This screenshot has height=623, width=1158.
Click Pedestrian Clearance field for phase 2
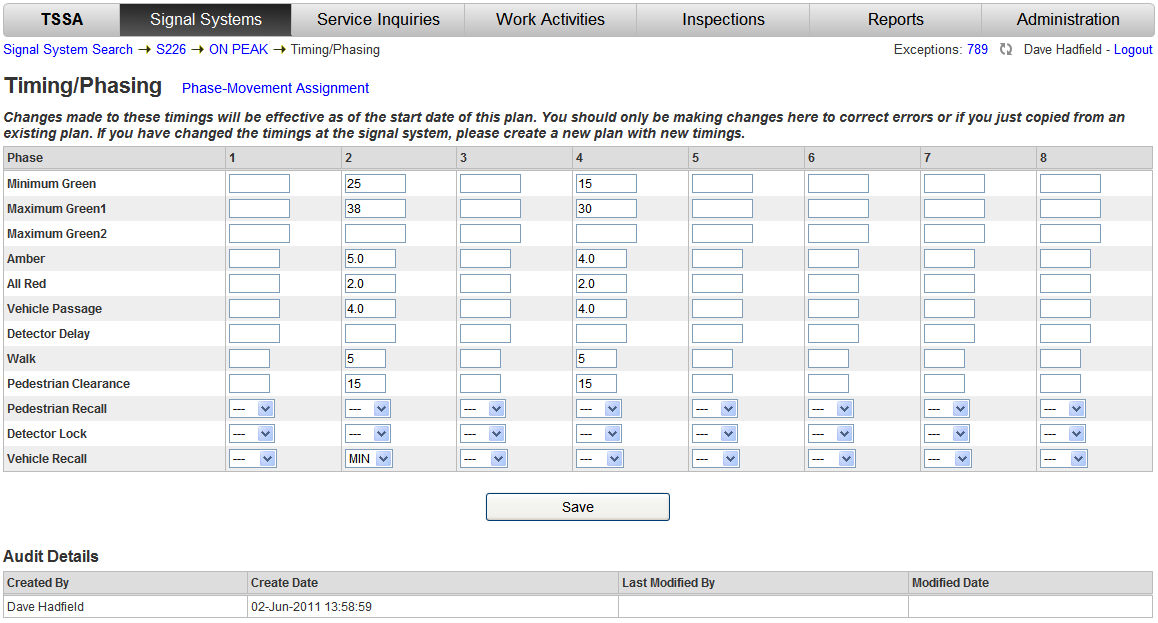click(x=365, y=384)
